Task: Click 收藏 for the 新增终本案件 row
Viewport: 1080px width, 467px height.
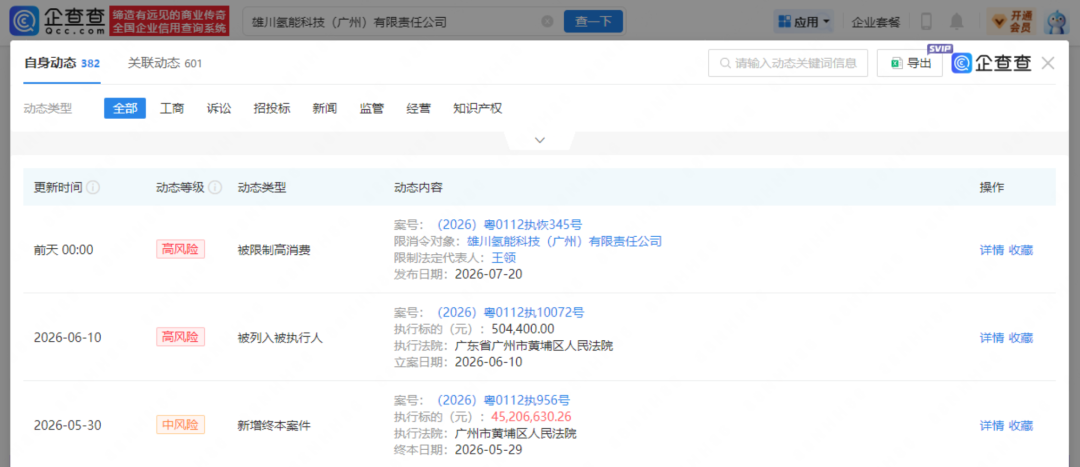Action: (x=1021, y=426)
